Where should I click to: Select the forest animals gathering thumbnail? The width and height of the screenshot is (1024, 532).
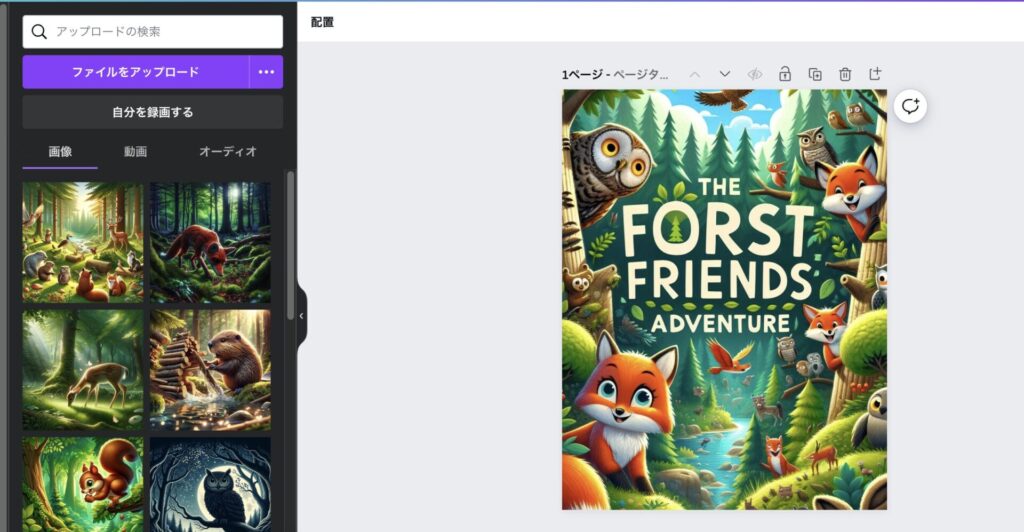tap(83, 242)
